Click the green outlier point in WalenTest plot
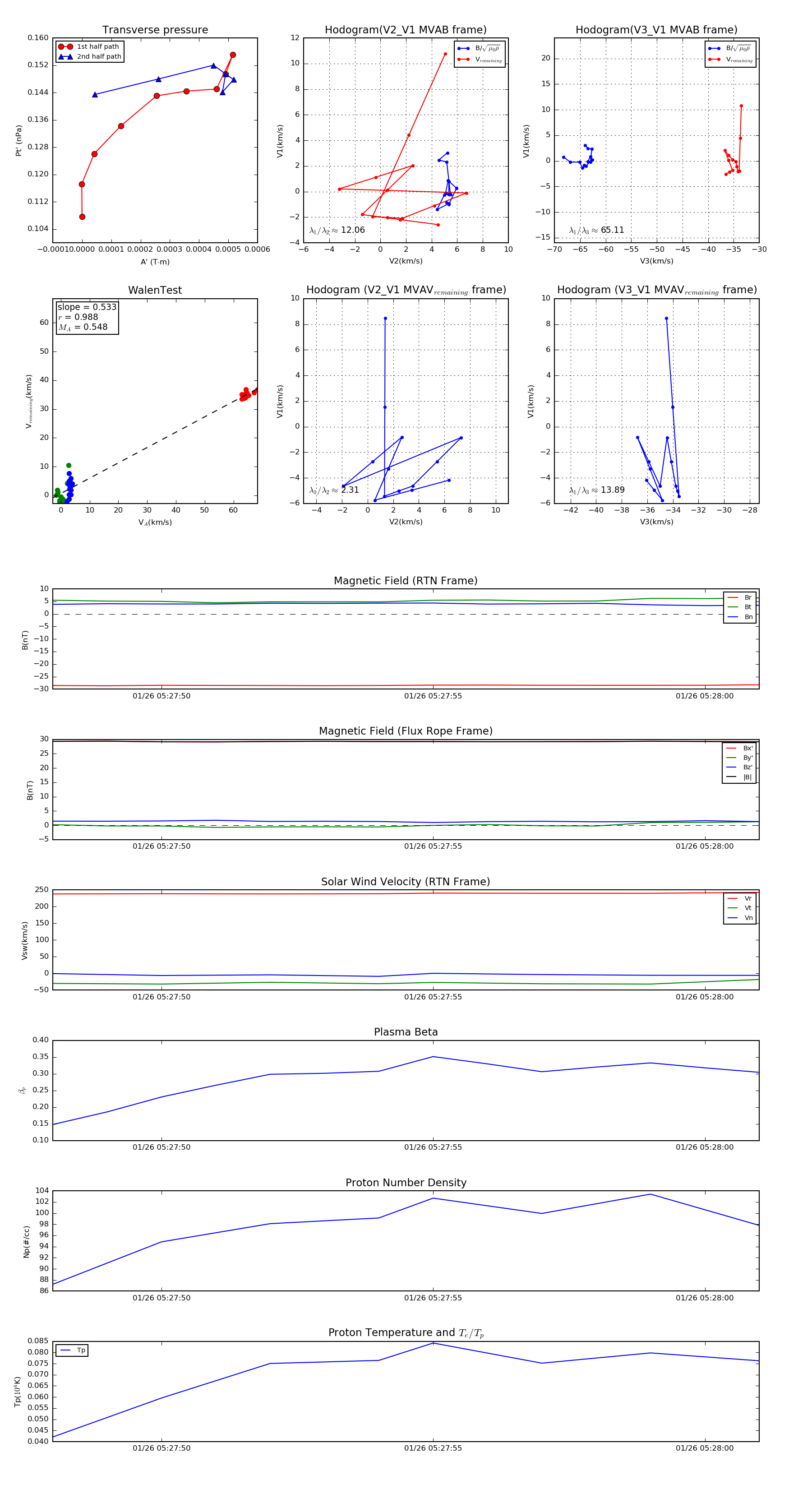This screenshot has height=1489, width=812. 69,465
